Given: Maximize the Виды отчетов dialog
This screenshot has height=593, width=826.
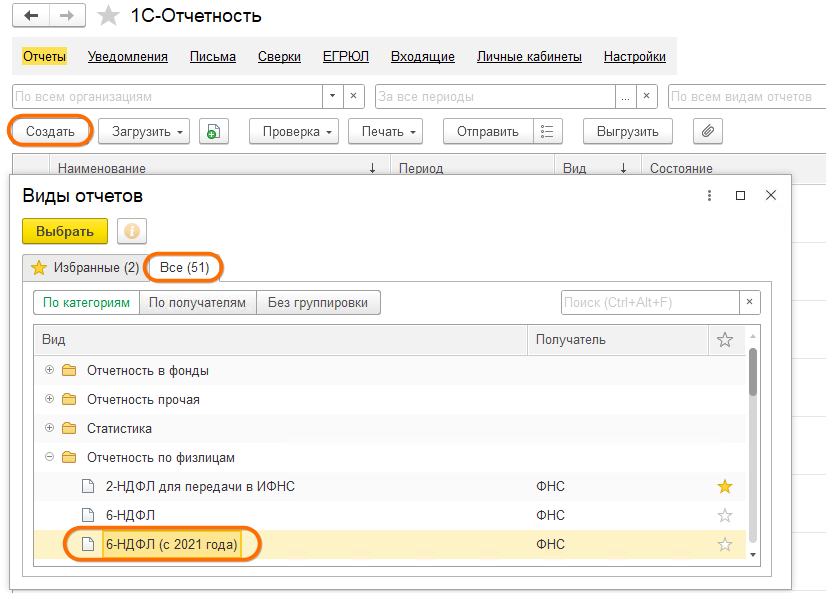Looking at the screenshot, I should [x=740, y=196].
